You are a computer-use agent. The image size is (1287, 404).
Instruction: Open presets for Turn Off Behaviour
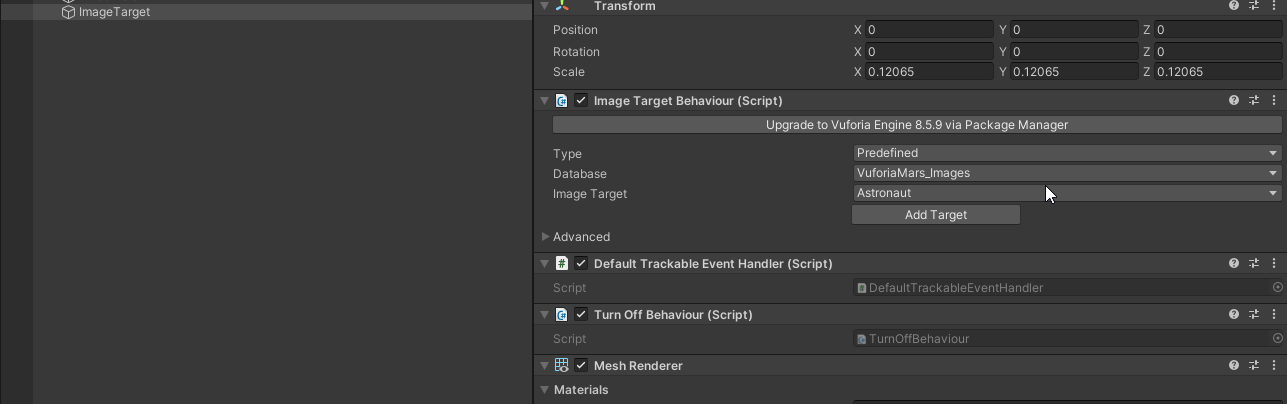[x=1254, y=315]
